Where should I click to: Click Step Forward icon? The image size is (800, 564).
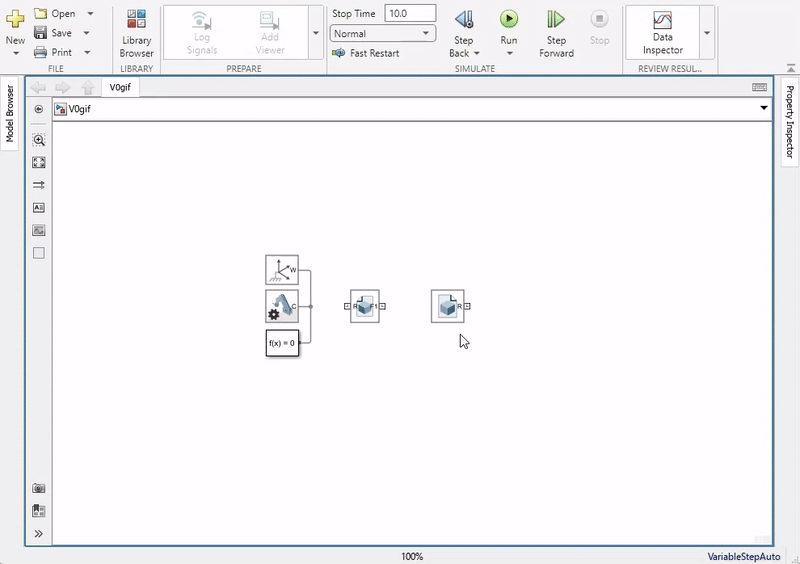pos(556,19)
